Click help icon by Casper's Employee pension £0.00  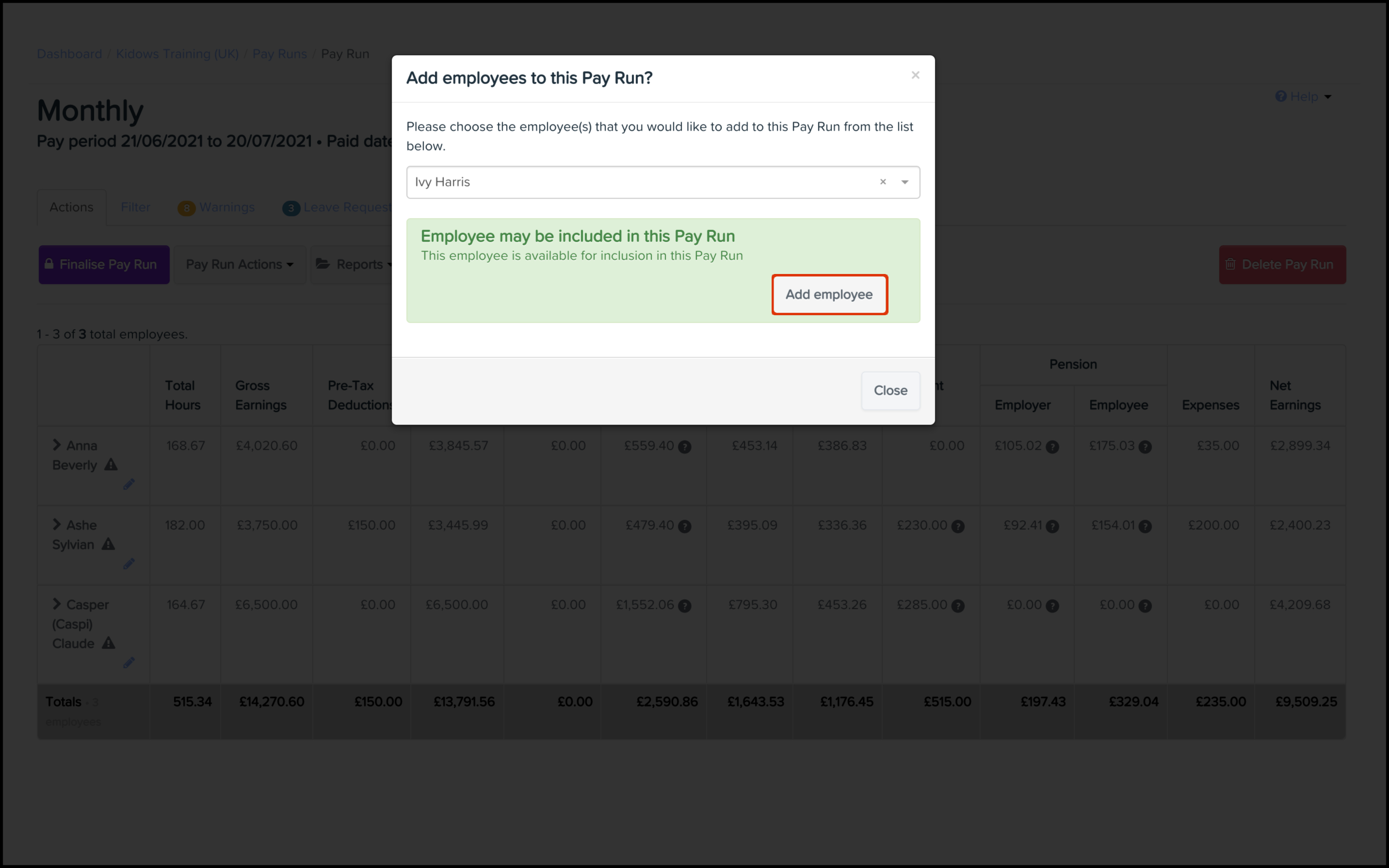tap(1145, 606)
